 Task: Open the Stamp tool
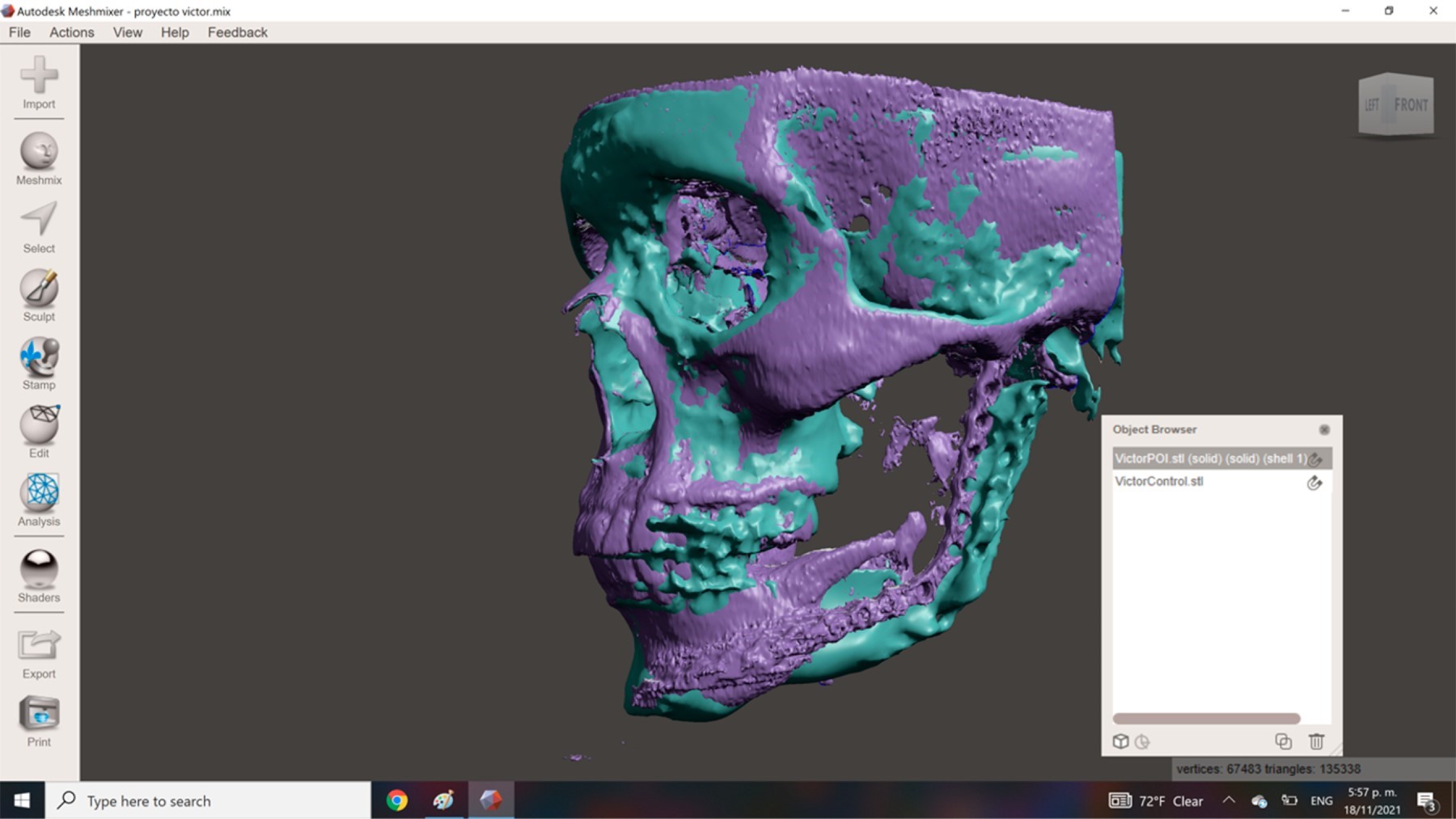39,363
